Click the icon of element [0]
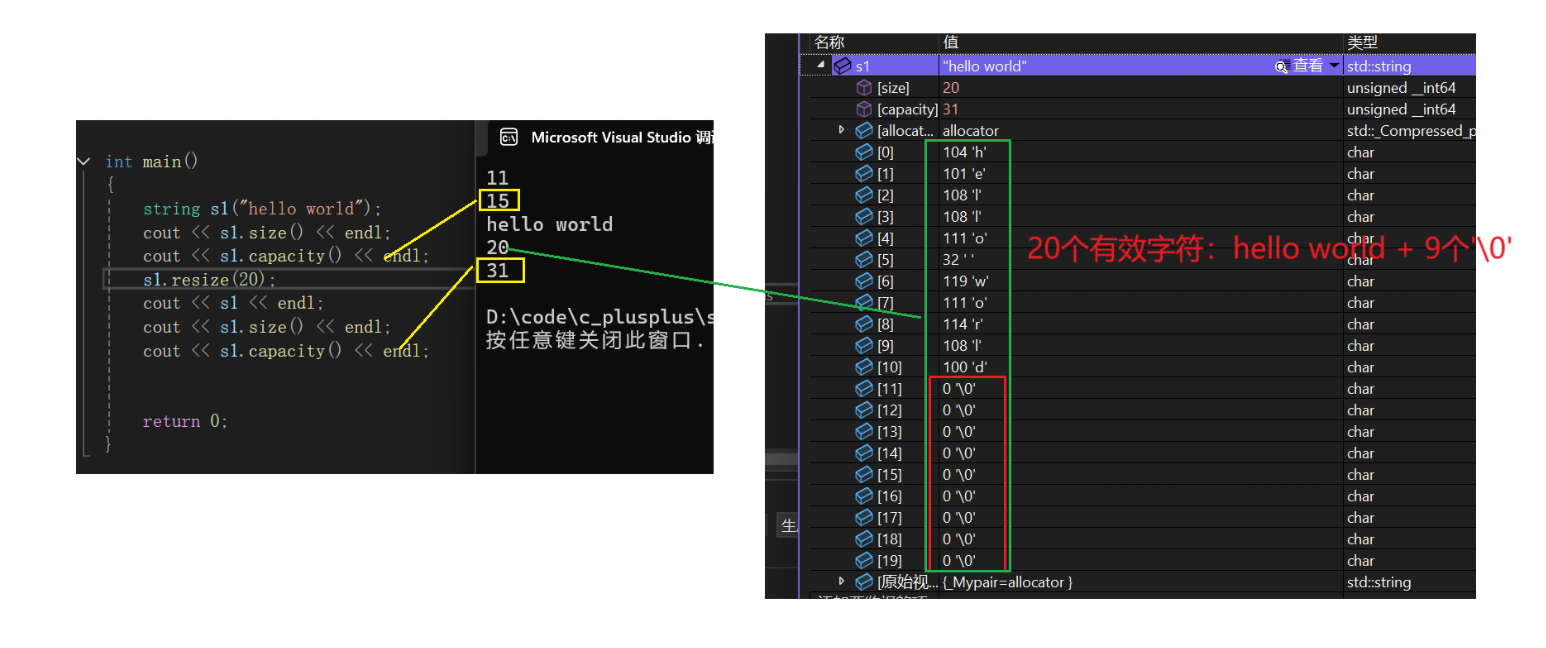1546x648 pixels. coord(864,152)
